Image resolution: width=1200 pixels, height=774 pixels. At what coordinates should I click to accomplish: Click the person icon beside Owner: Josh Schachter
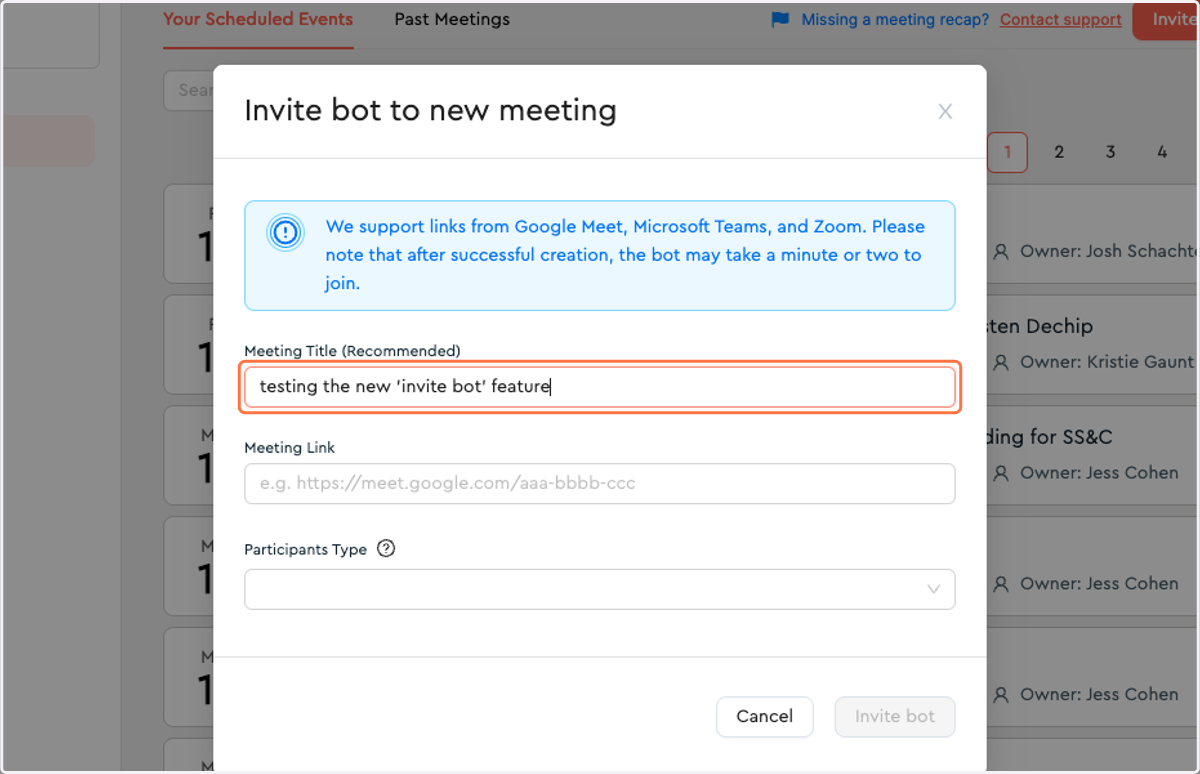(1001, 252)
